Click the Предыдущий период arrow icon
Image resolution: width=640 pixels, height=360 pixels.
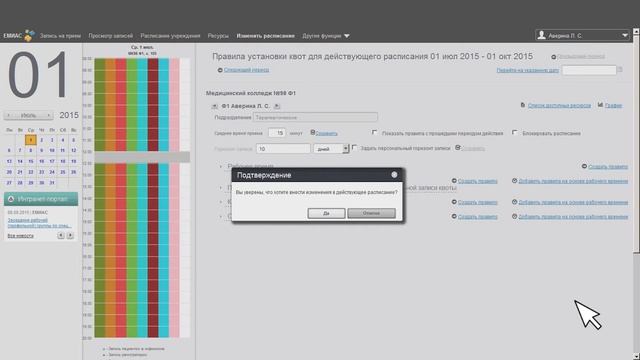click(x=553, y=57)
